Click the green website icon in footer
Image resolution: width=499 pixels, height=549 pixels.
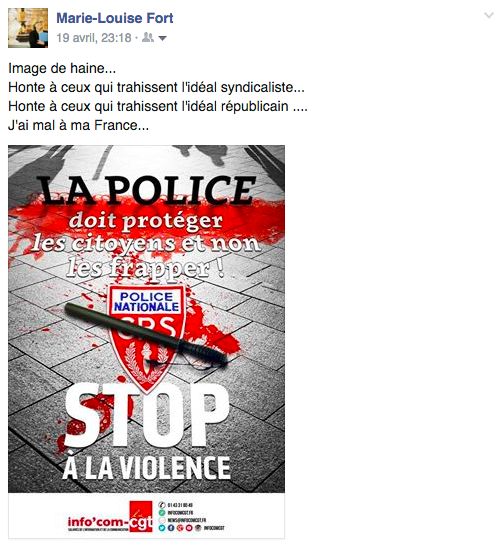coord(162,513)
